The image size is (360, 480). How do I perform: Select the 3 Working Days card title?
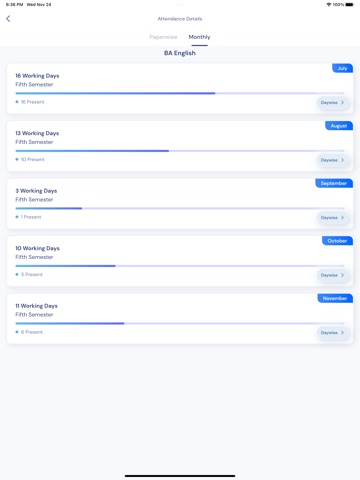36,191
